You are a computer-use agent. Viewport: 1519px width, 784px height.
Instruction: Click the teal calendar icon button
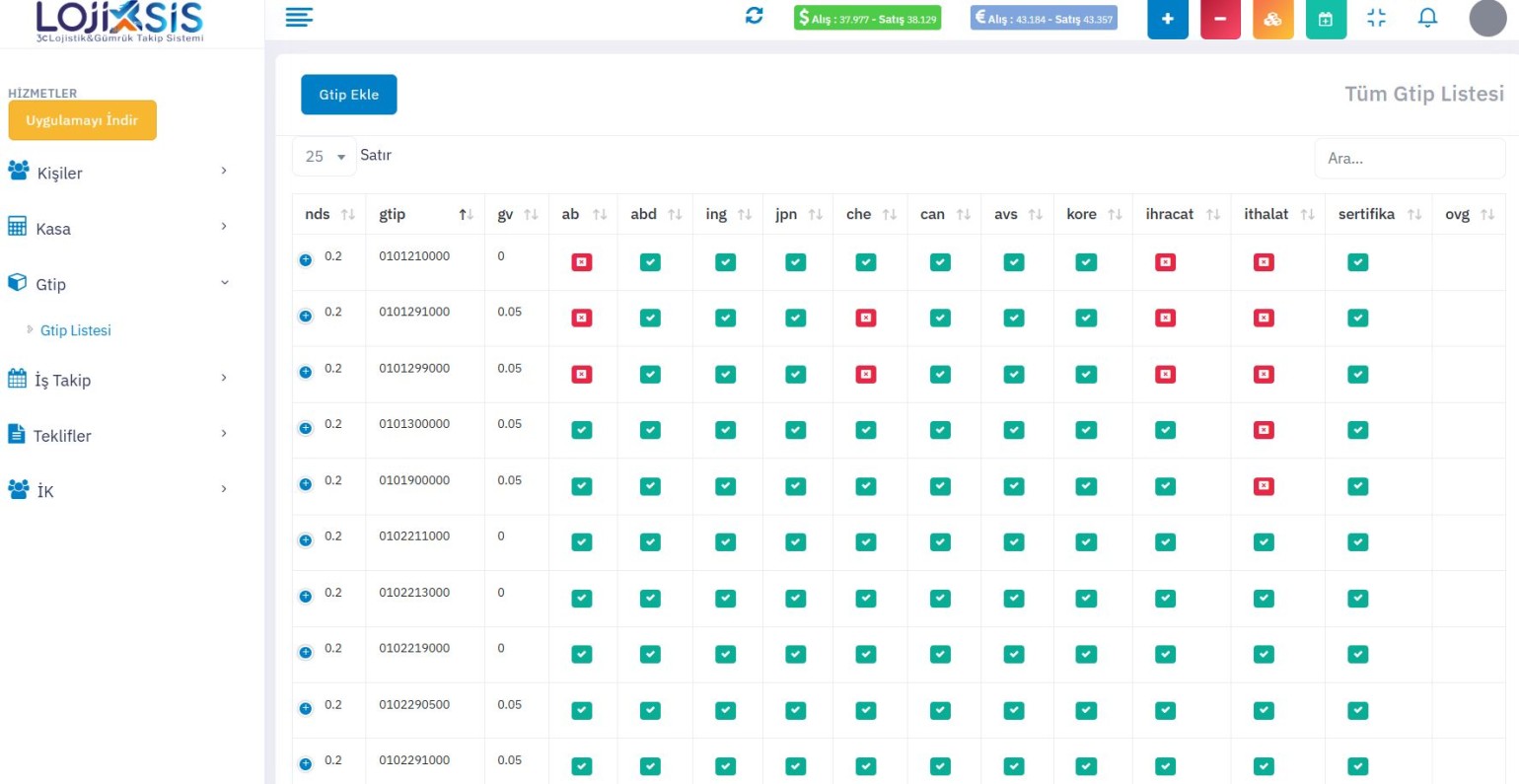pyautogui.click(x=1326, y=19)
